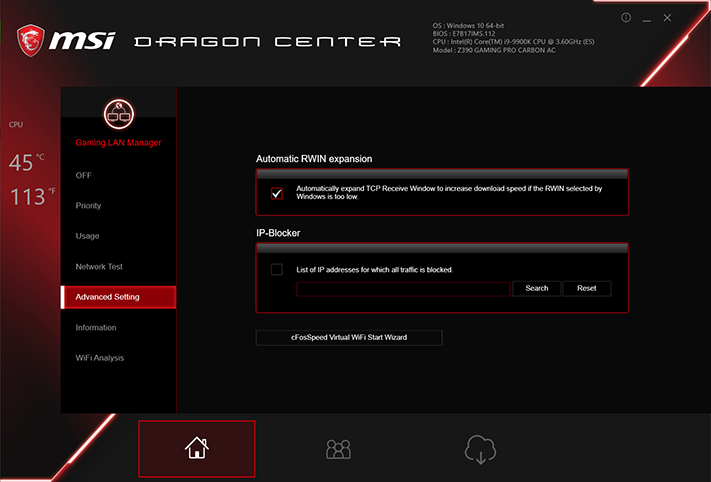
Task: Select the OFF mode in sidebar
Action: tap(83, 175)
